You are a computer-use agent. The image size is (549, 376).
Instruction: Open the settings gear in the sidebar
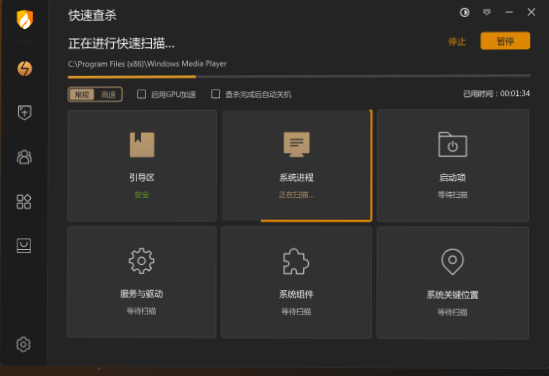click(23, 344)
